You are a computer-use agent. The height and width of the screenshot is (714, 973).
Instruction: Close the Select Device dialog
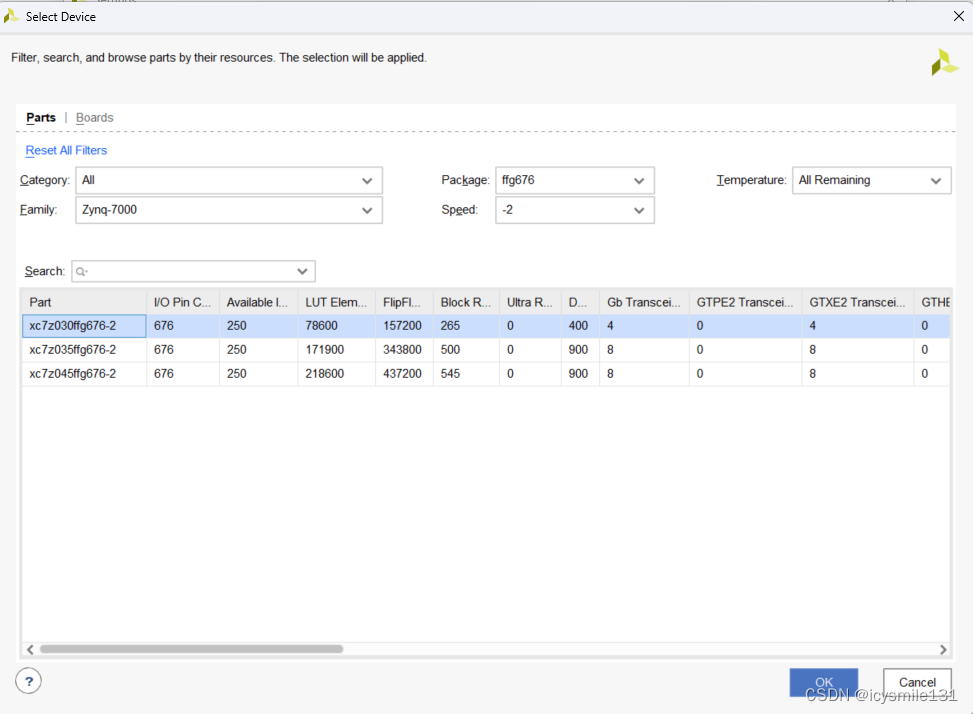tap(958, 17)
